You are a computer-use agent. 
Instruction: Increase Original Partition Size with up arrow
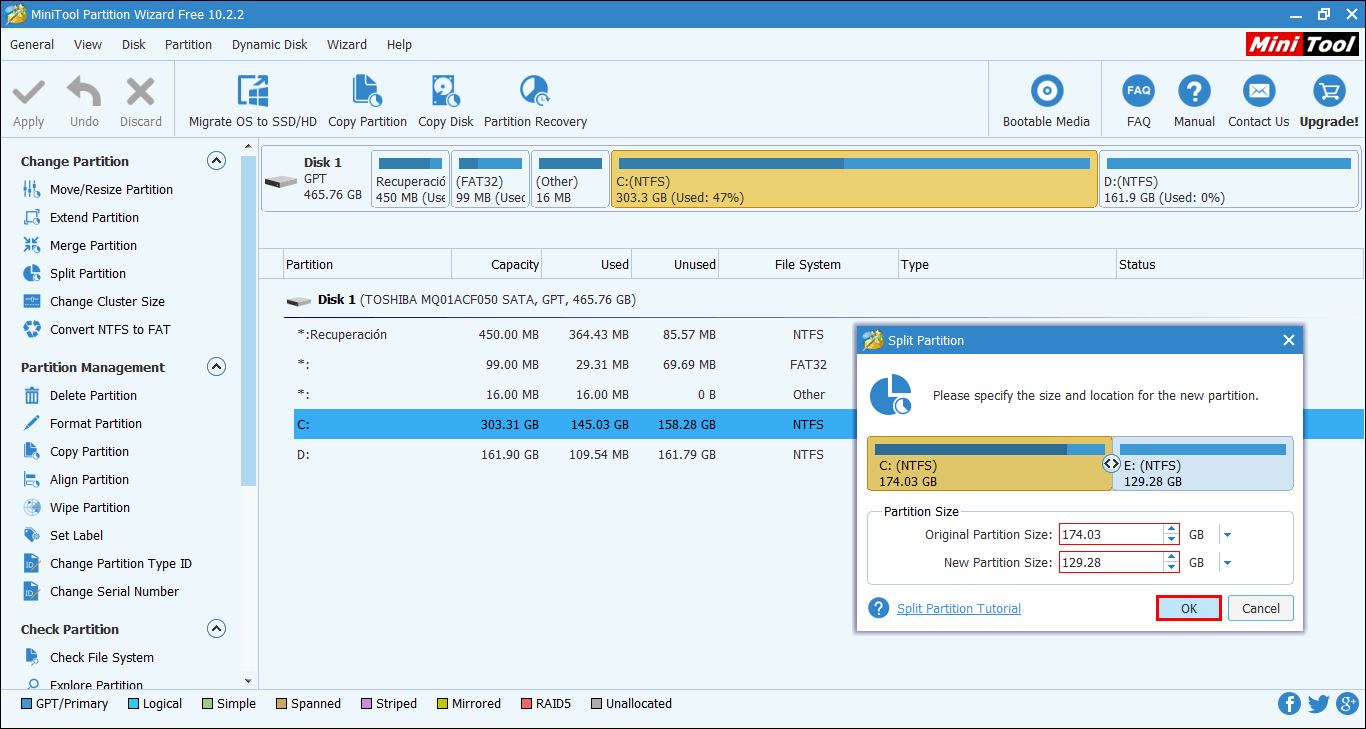click(1171, 530)
